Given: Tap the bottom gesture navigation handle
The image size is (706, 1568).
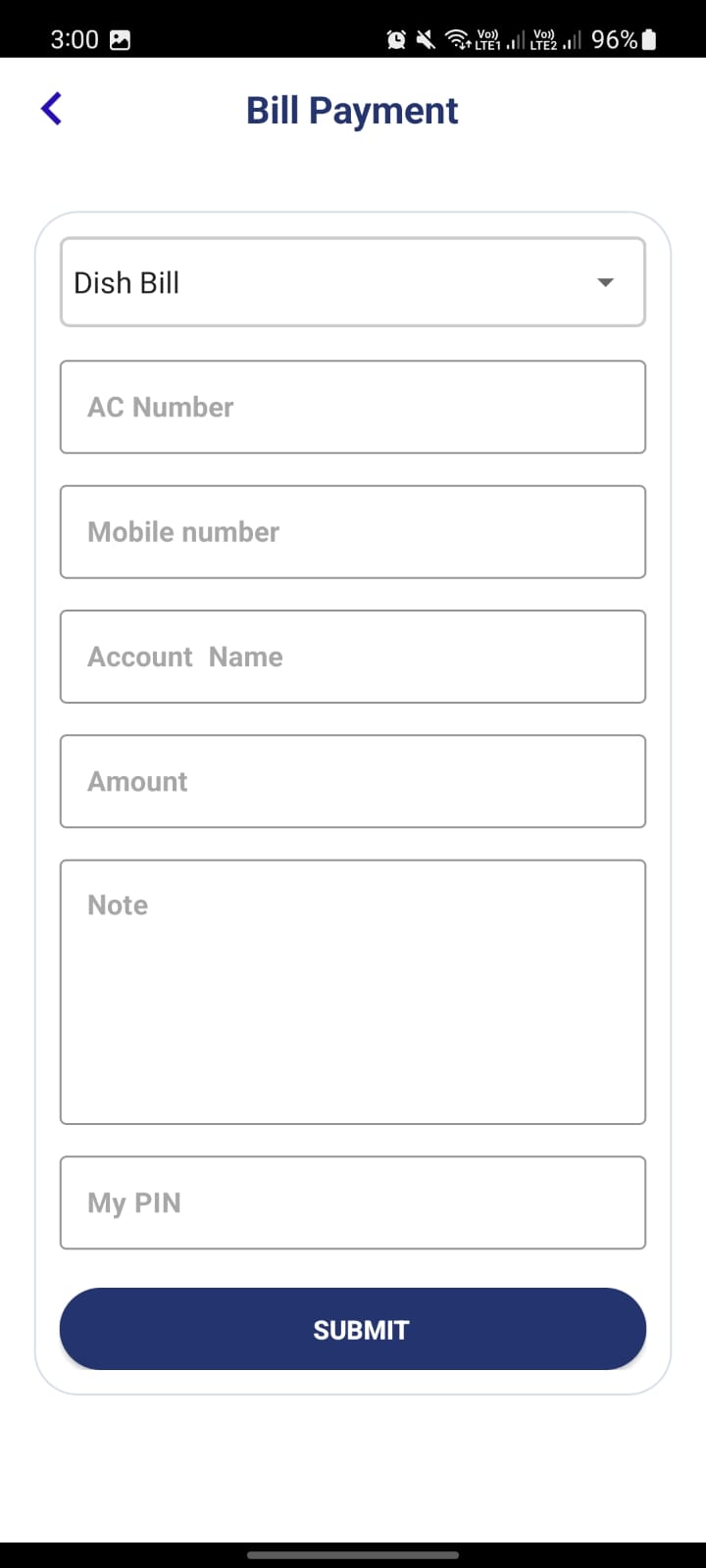Looking at the screenshot, I should [x=353, y=1554].
